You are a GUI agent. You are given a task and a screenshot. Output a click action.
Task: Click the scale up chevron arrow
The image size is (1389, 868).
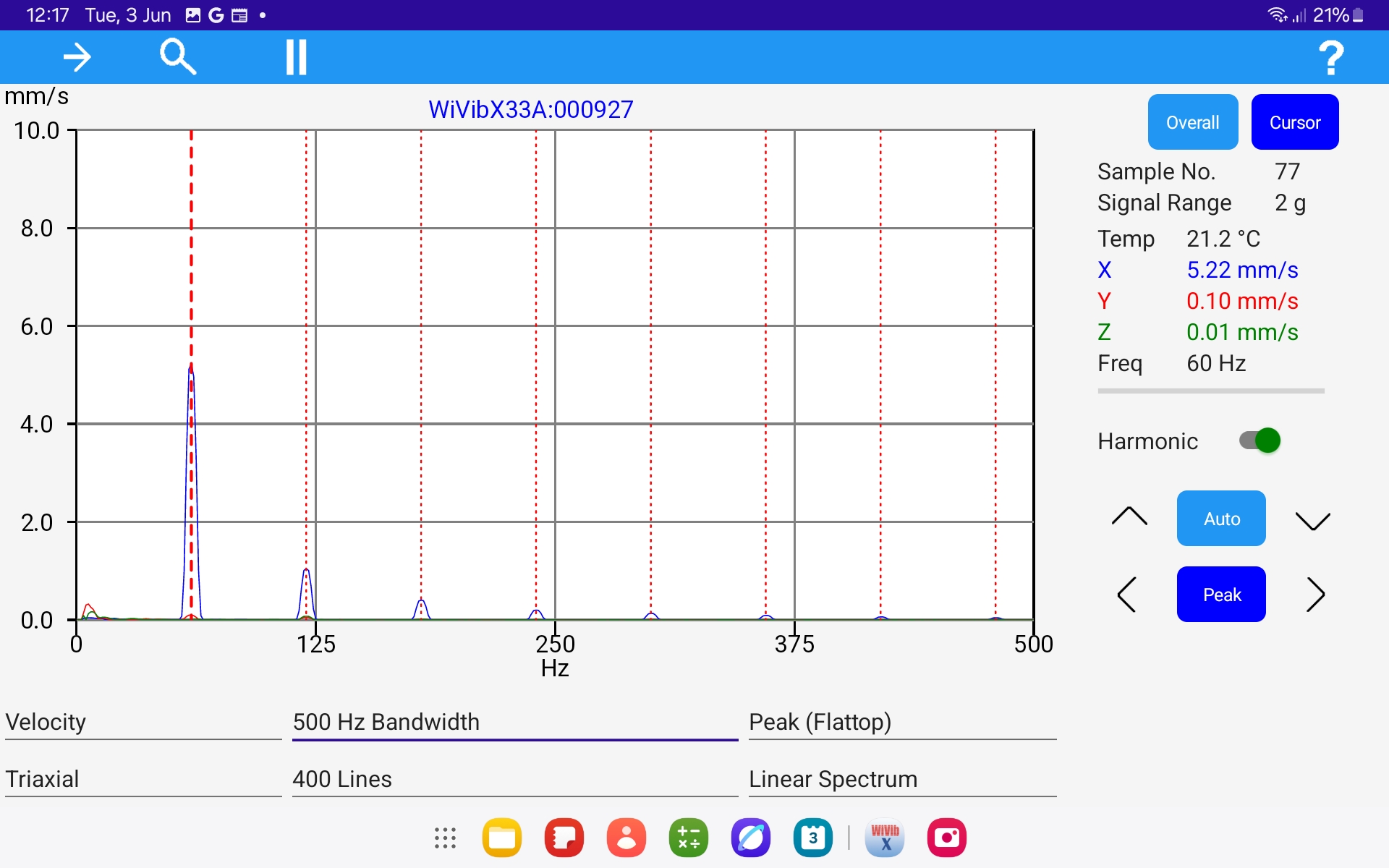tap(1129, 516)
